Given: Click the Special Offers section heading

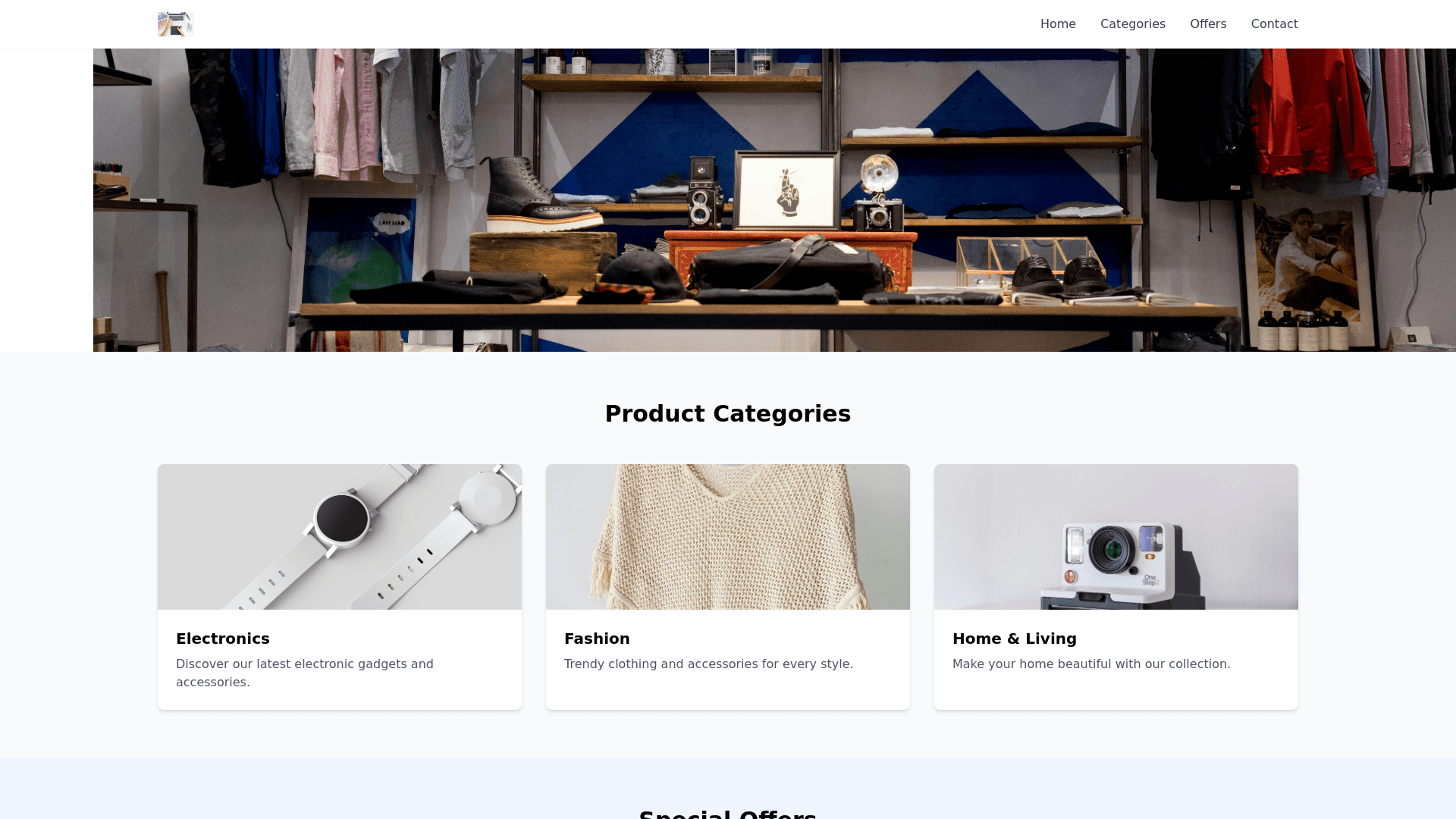Looking at the screenshot, I should [728, 813].
